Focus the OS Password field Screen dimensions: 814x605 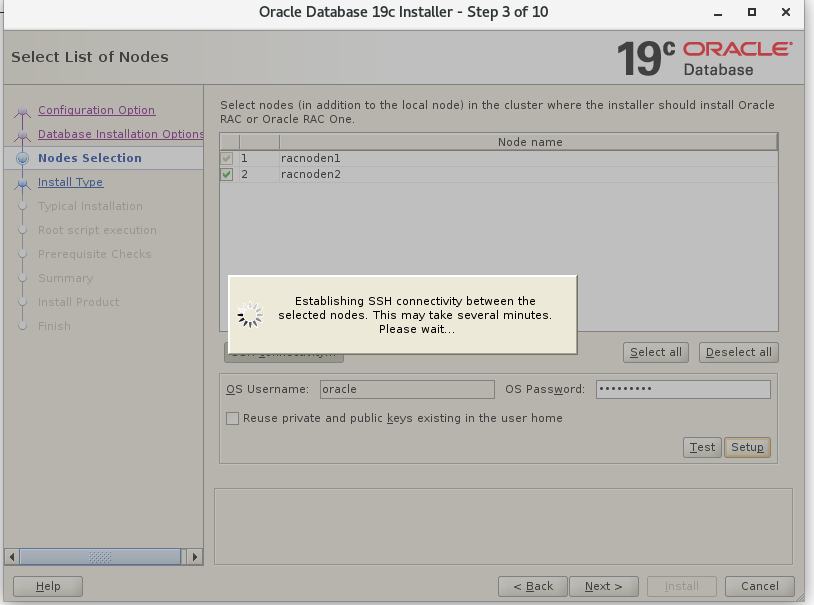(x=683, y=389)
